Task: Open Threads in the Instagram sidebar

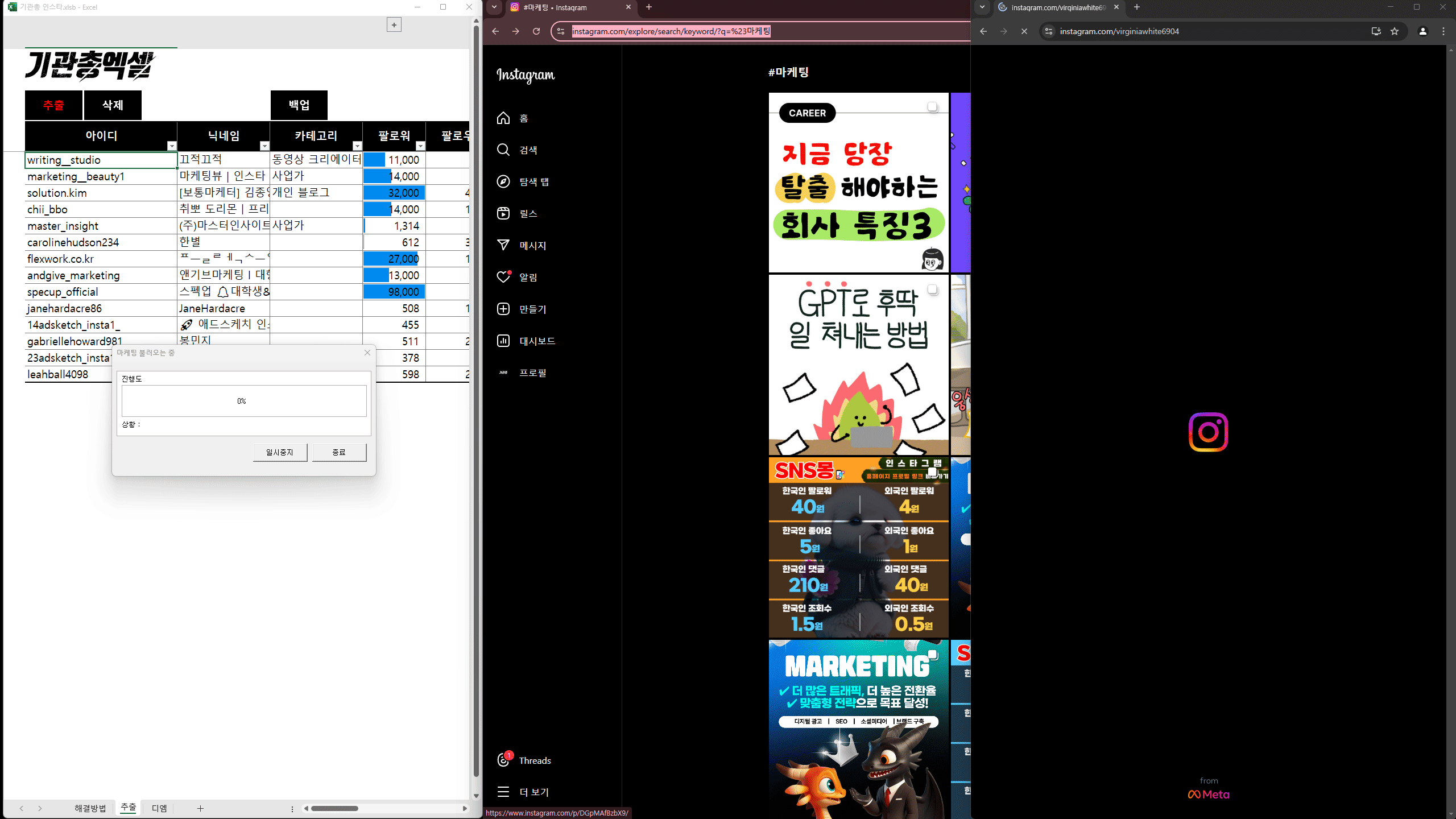Action: (524, 760)
